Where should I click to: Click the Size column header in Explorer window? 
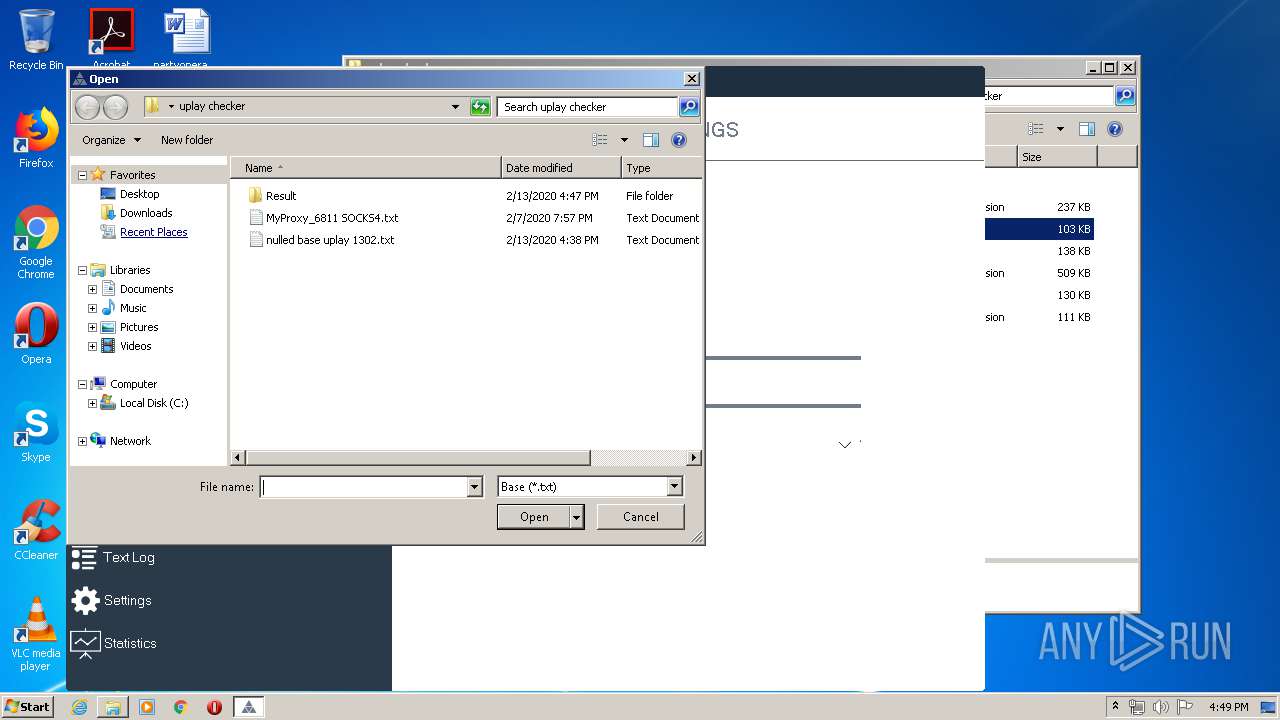tap(1057, 157)
